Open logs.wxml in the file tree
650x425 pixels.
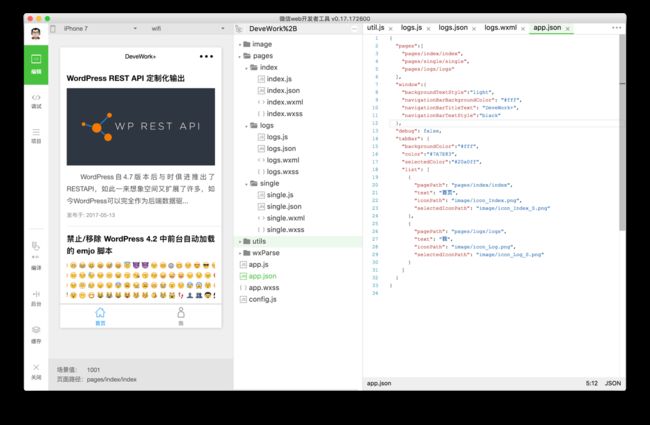tap(279, 160)
